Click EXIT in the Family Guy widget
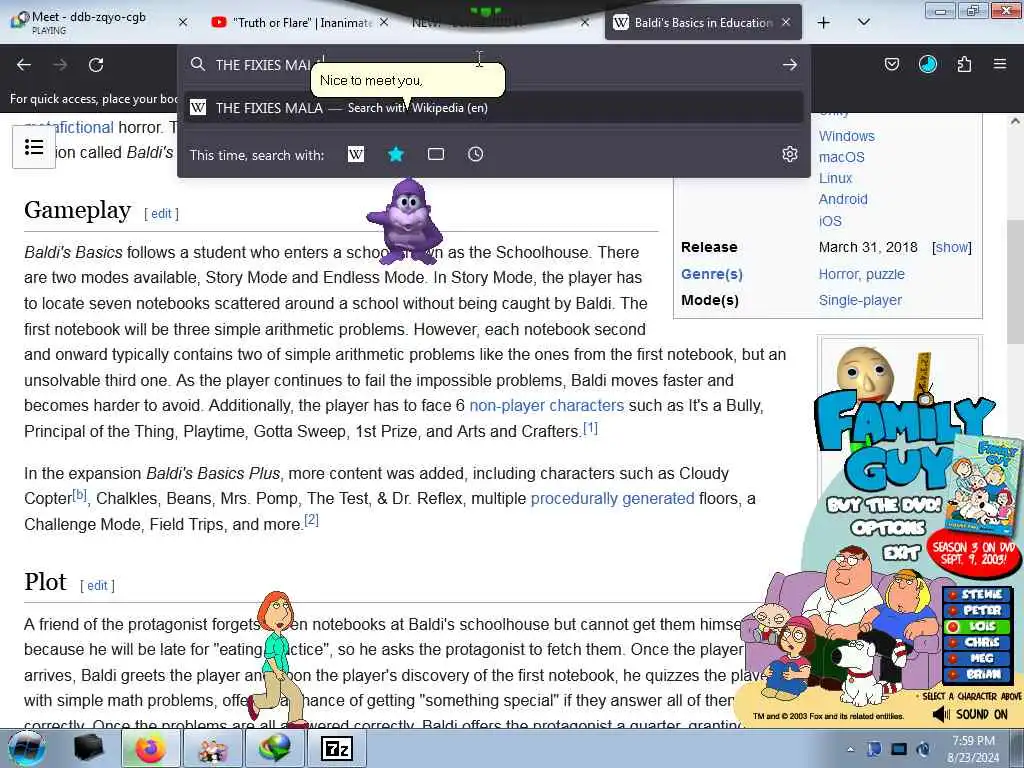Image resolution: width=1024 pixels, height=768 pixels. pyautogui.click(x=902, y=553)
